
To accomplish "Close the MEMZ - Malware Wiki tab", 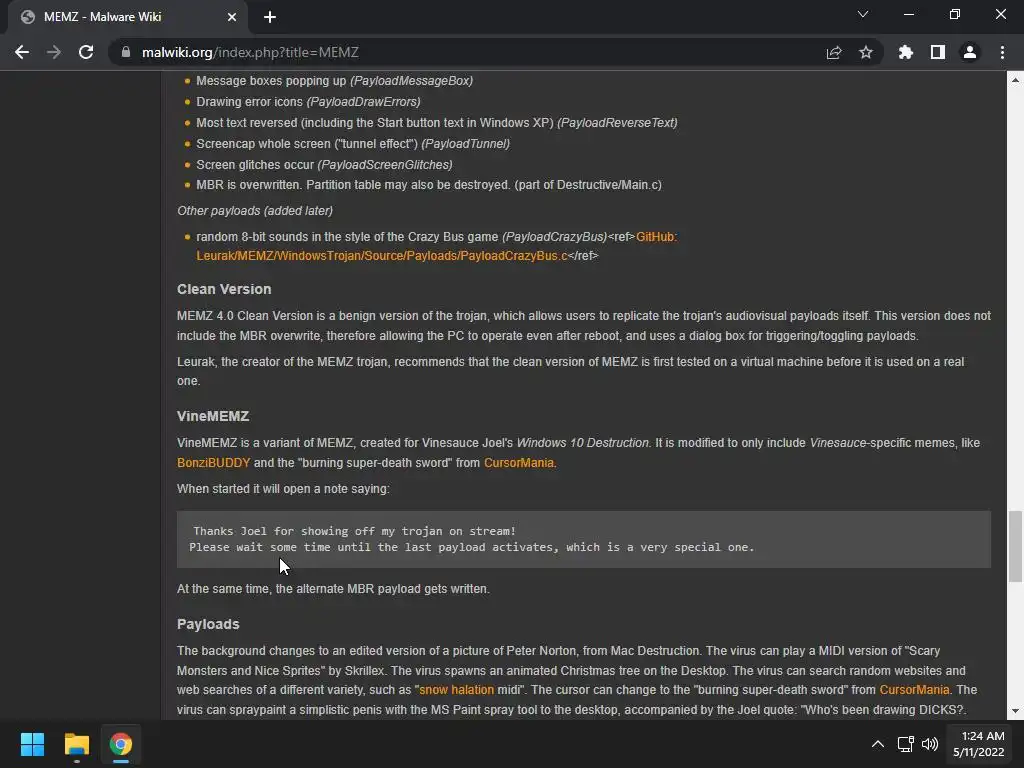I will pyautogui.click(x=232, y=17).
